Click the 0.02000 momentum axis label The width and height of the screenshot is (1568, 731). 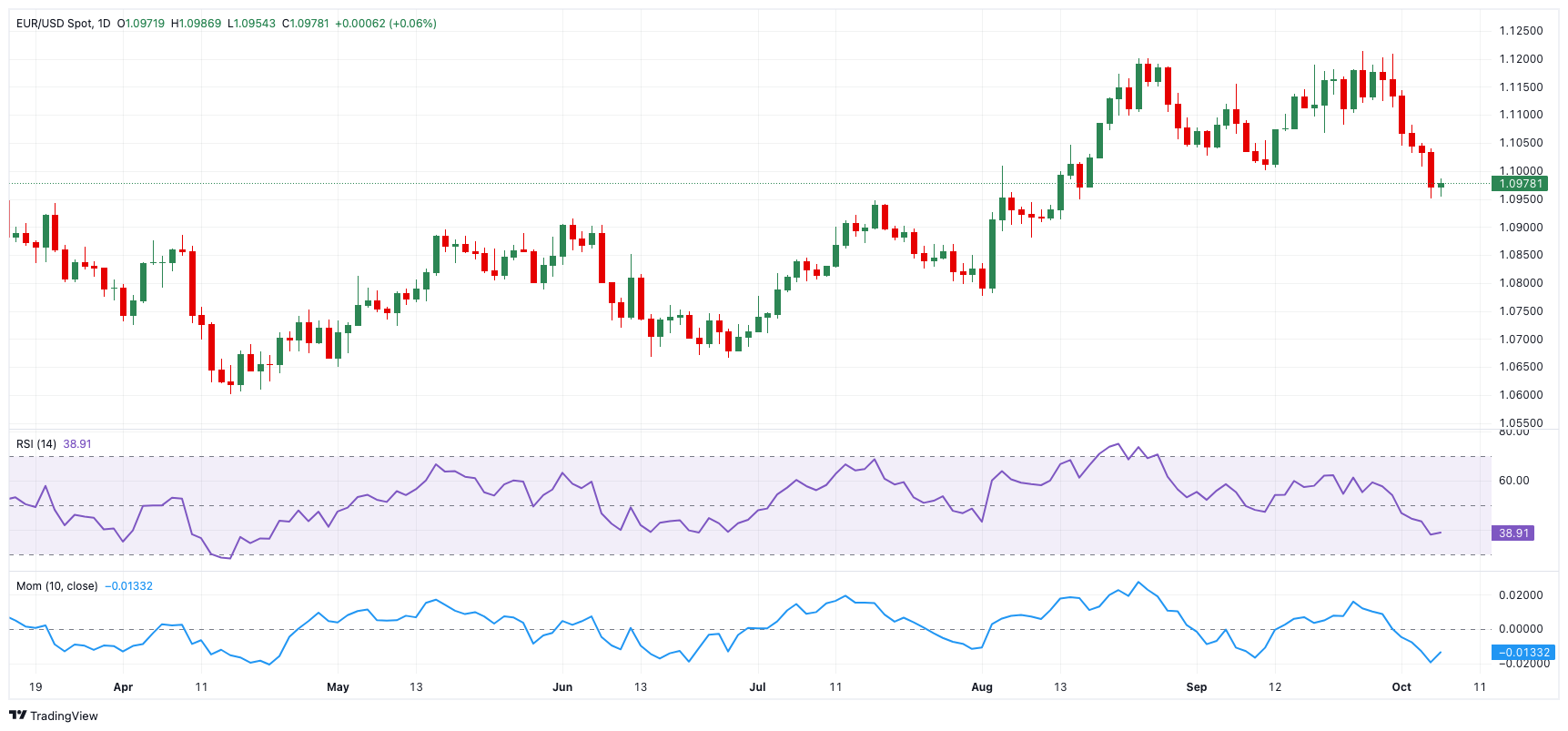click(x=1521, y=595)
